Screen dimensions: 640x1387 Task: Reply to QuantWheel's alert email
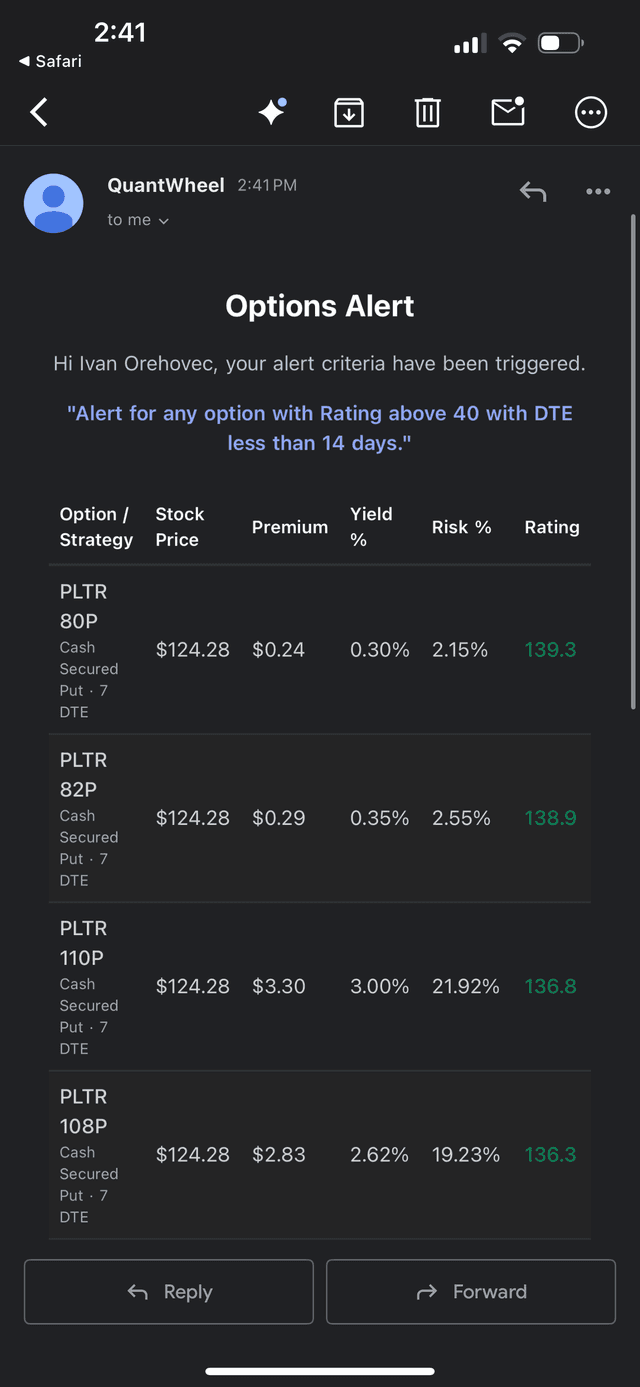pyautogui.click(x=168, y=1291)
